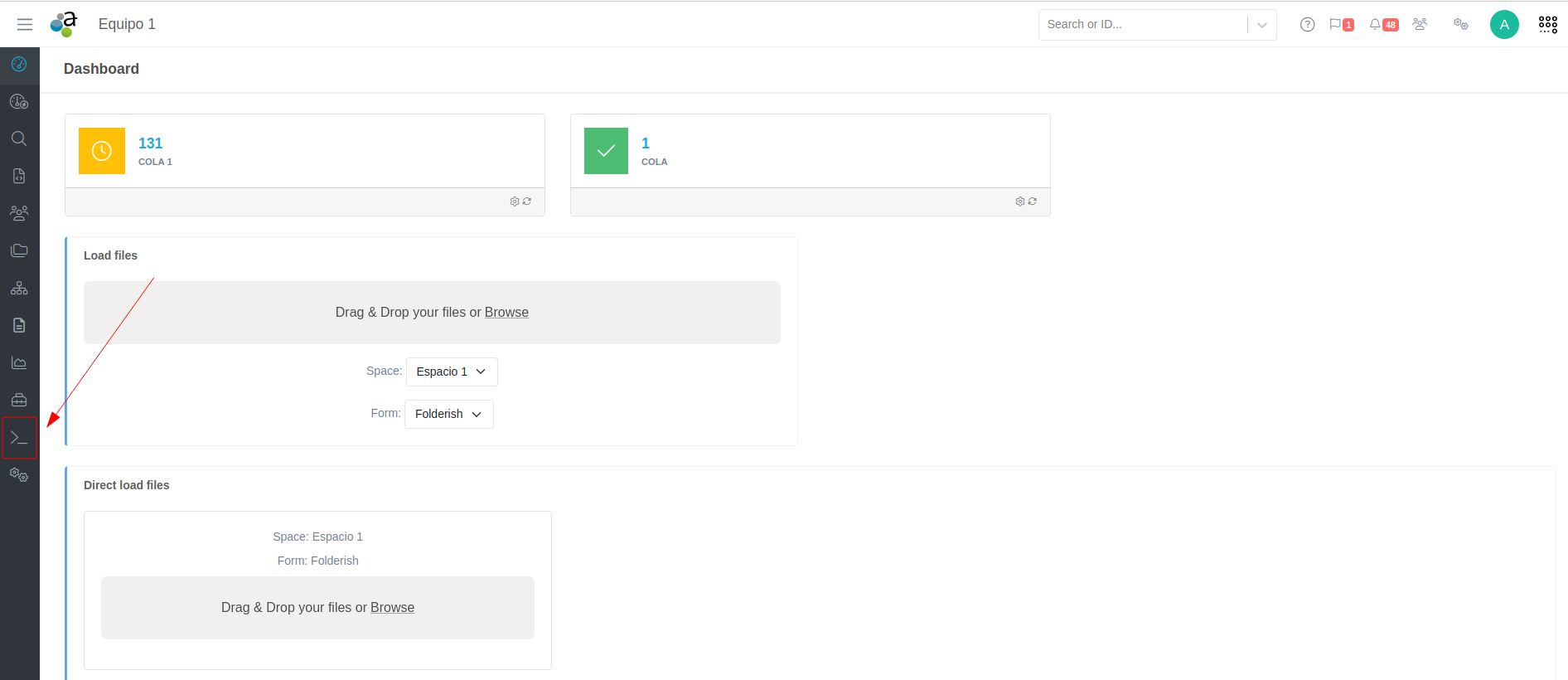Screen dimensions: 1568x680
Task: Open the terminal console icon in sidebar
Action: [x=19, y=437]
